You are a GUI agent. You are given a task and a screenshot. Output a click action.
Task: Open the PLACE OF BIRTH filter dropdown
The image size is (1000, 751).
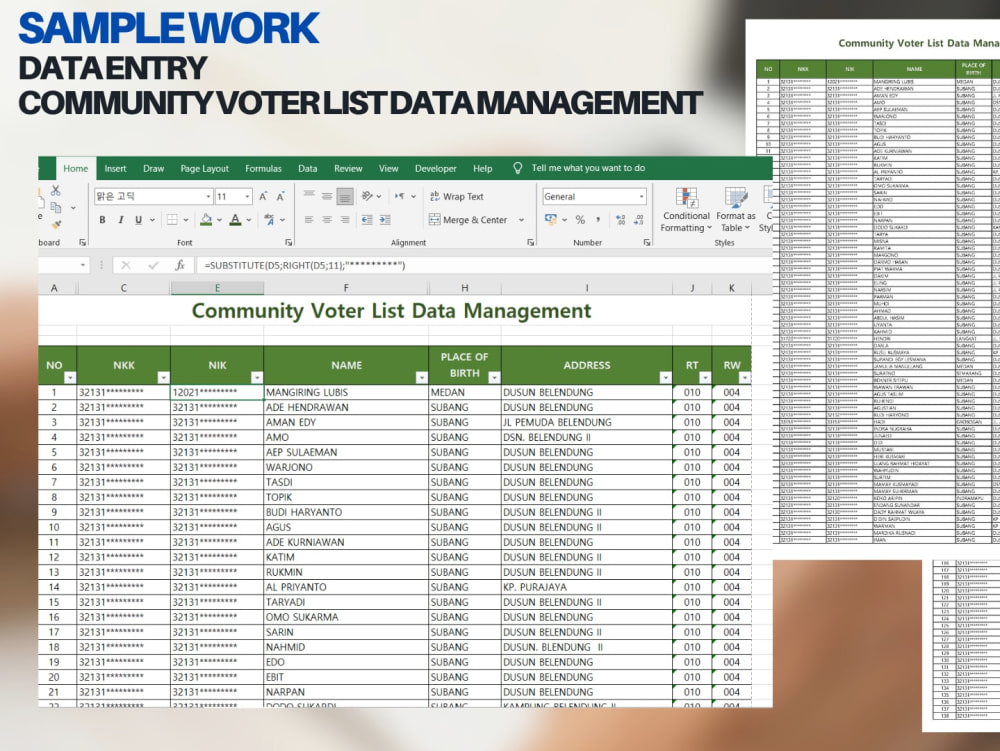494,377
